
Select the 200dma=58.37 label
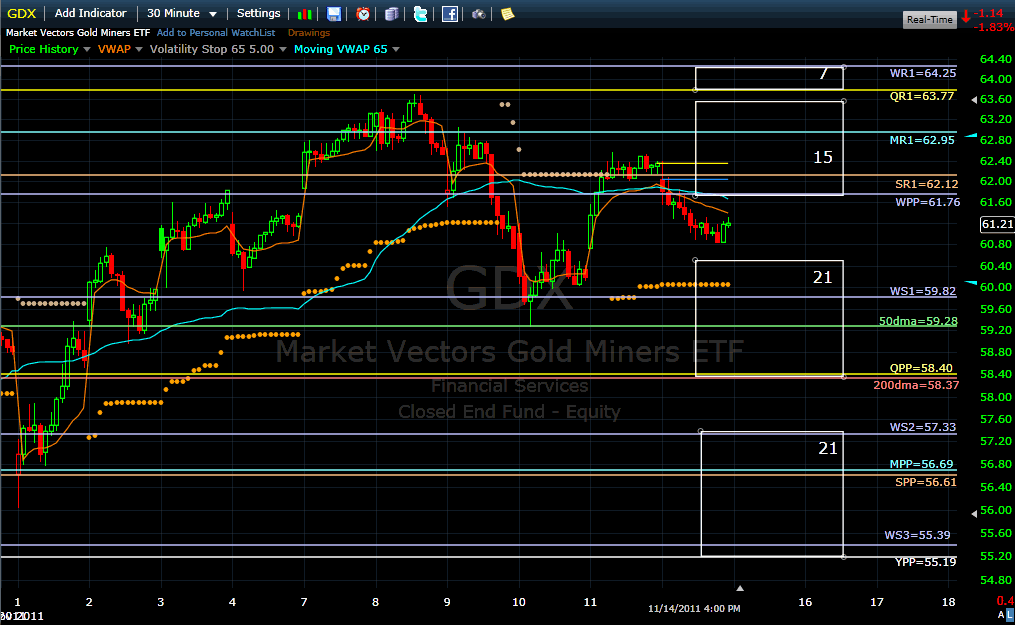pos(916,385)
